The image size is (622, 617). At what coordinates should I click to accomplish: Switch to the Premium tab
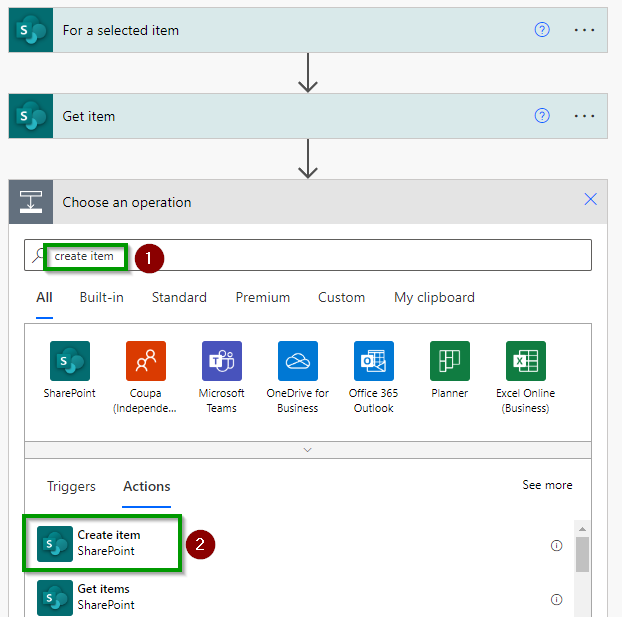click(x=263, y=297)
